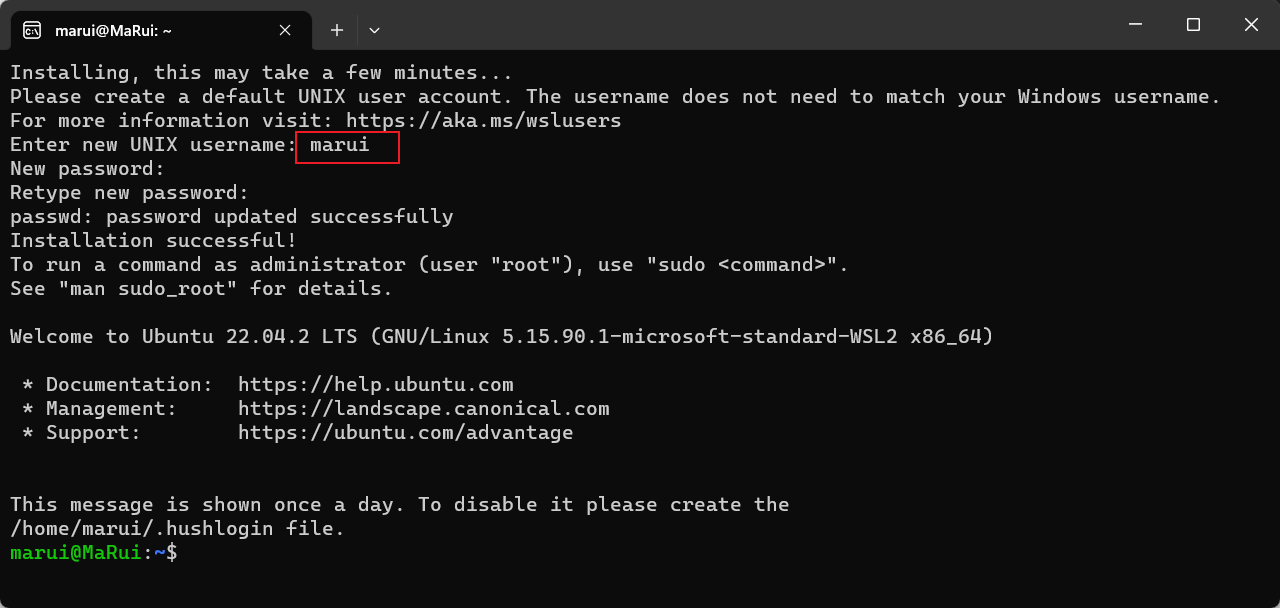Open the https://aka.ms/wslusers link
The width and height of the screenshot is (1280, 608).
point(483,121)
